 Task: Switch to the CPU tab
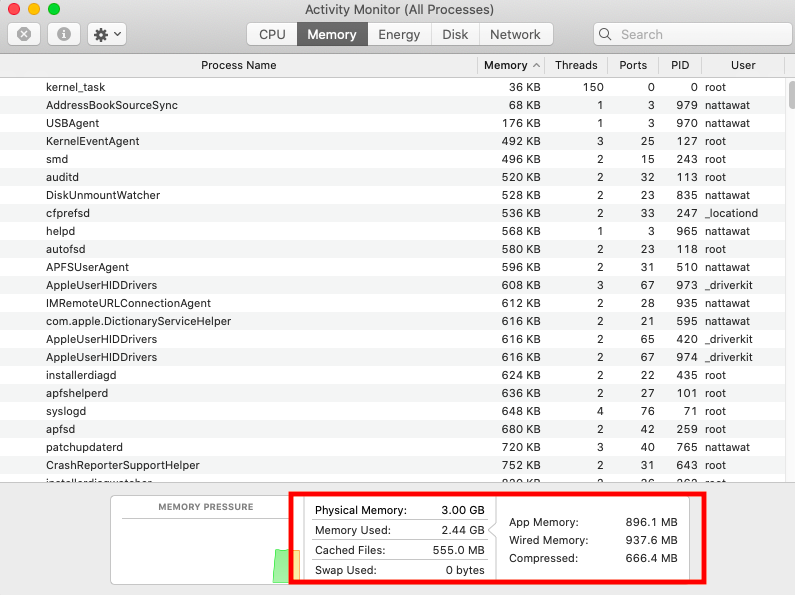tap(272, 34)
